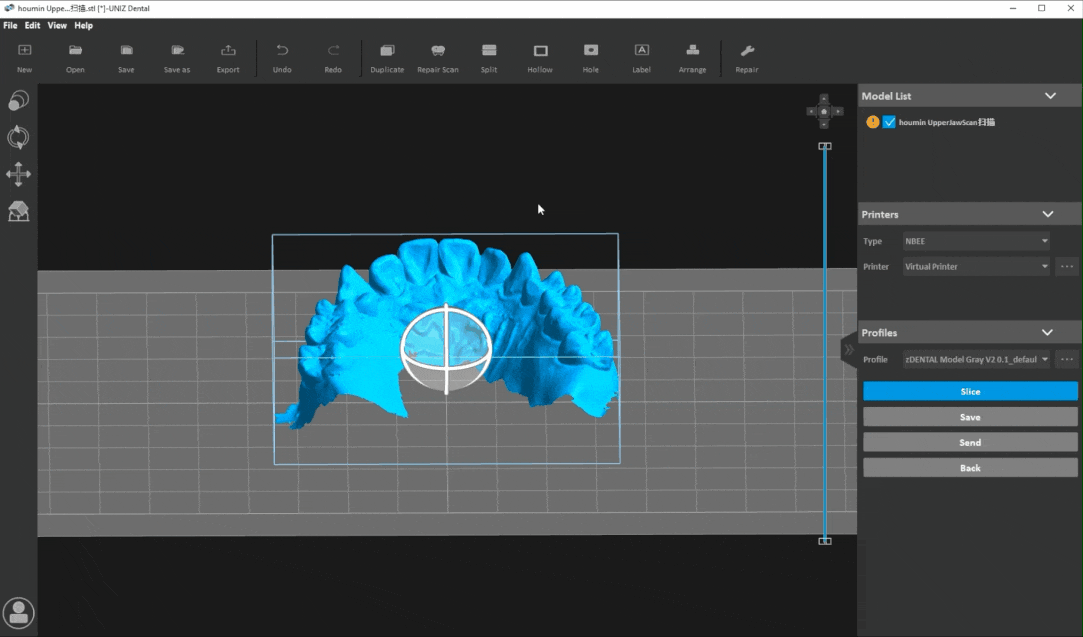The width and height of the screenshot is (1083, 637).
Task: Collapse the Model List panel
Action: click(x=1050, y=96)
